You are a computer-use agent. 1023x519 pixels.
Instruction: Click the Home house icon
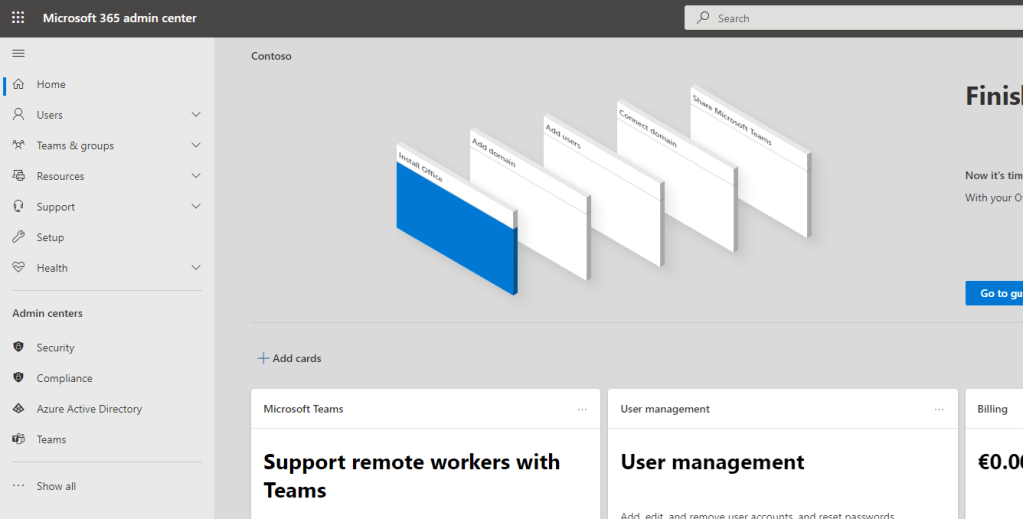pyautogui.click(x=18, y=84)
